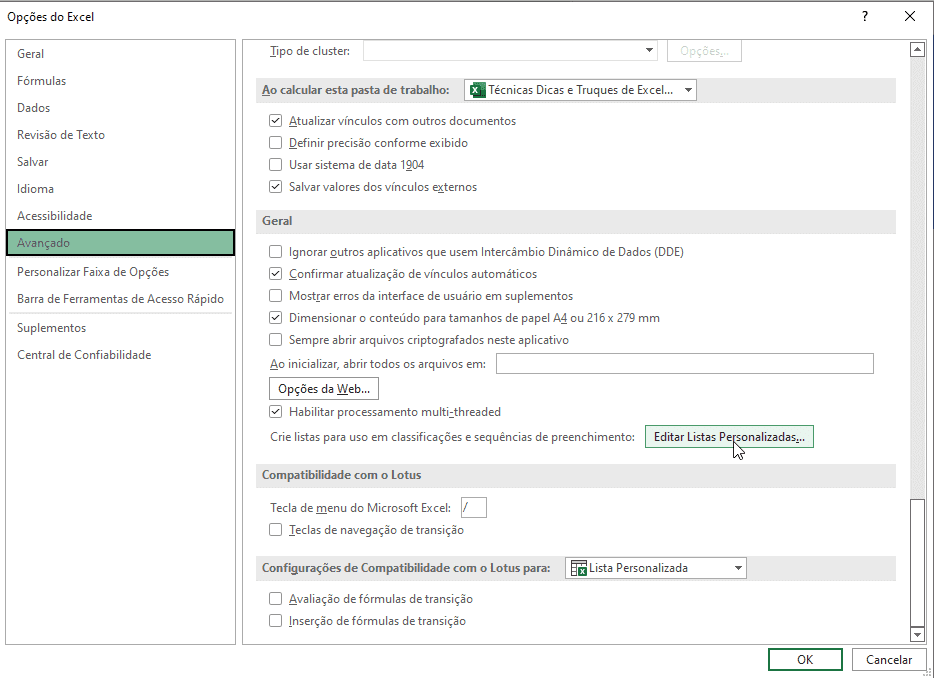The image size is (934, 678).
Task: Click the startup folder path field
Action: (x=684, y=364)
